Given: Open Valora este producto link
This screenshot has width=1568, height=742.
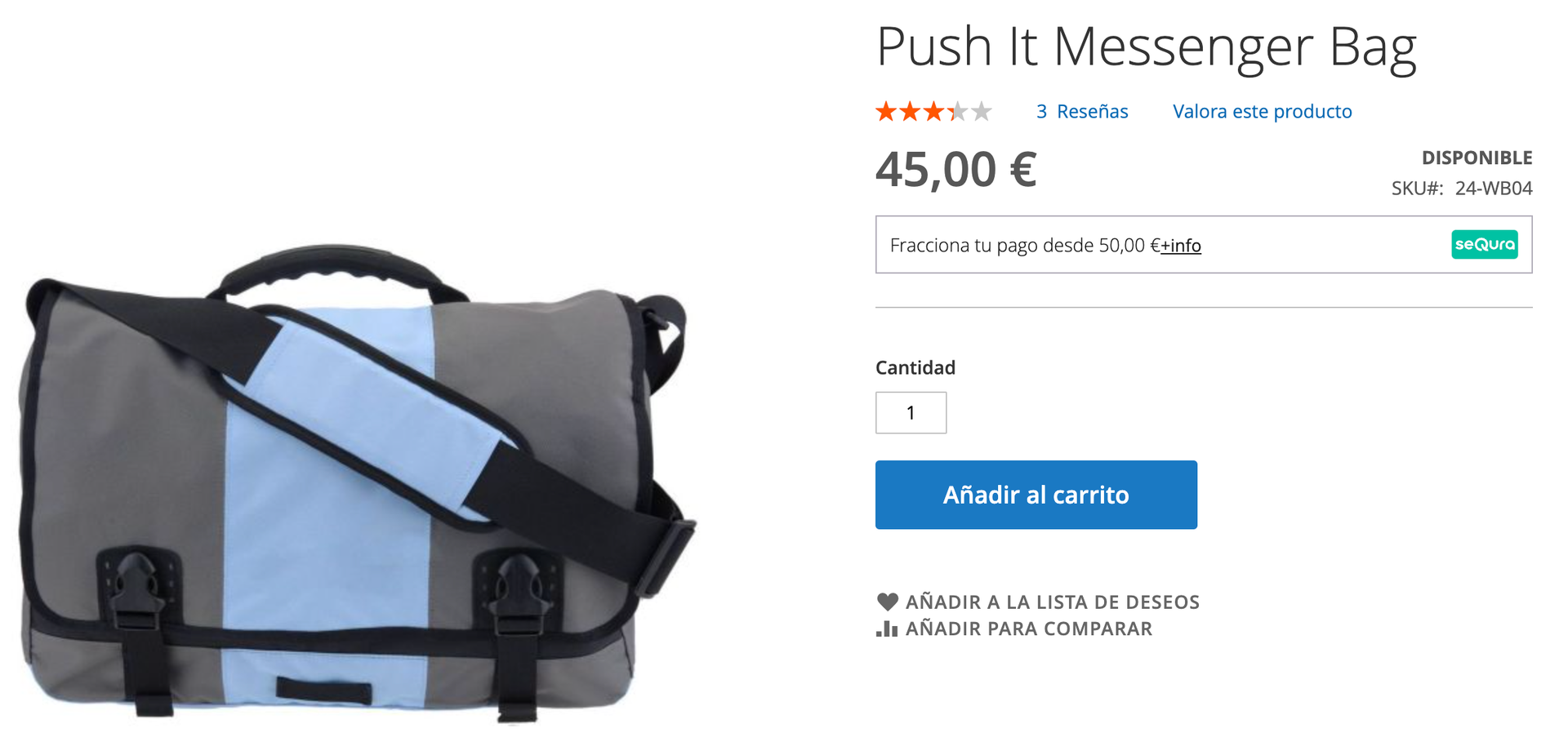Looking at the screenshot, I should [x=1262, y=112].
